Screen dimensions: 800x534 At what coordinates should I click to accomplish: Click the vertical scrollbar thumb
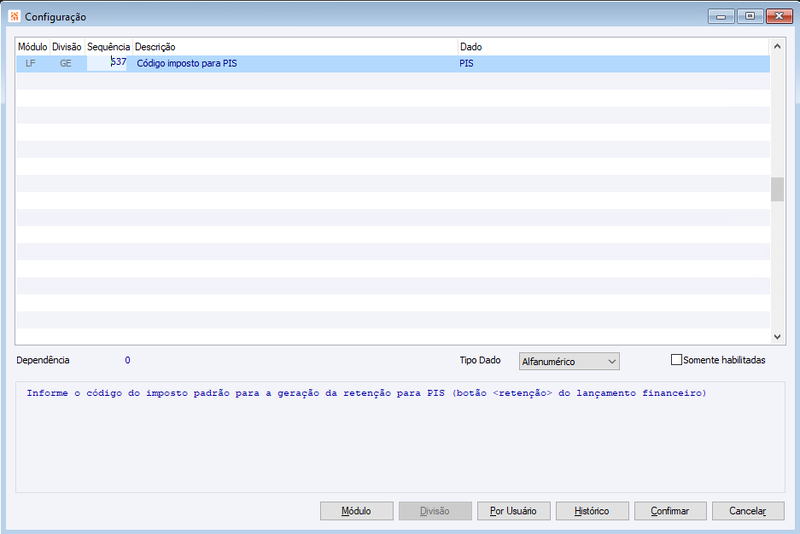click(777, 189)
